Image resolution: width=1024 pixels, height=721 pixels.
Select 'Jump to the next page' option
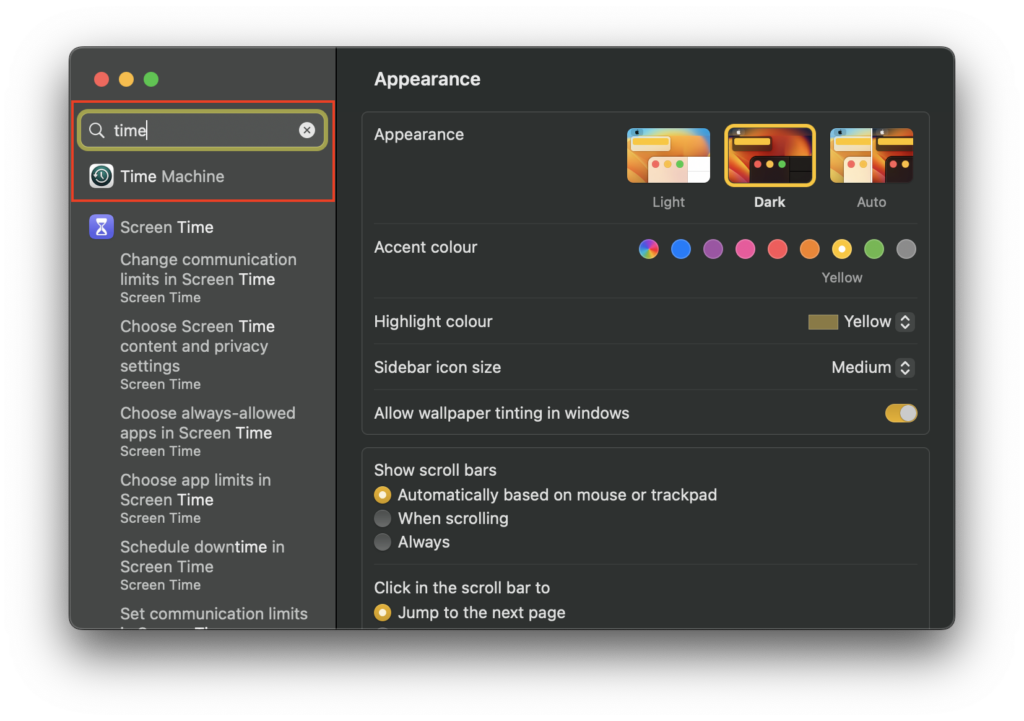pyautogui.click(x=383, y=612)
